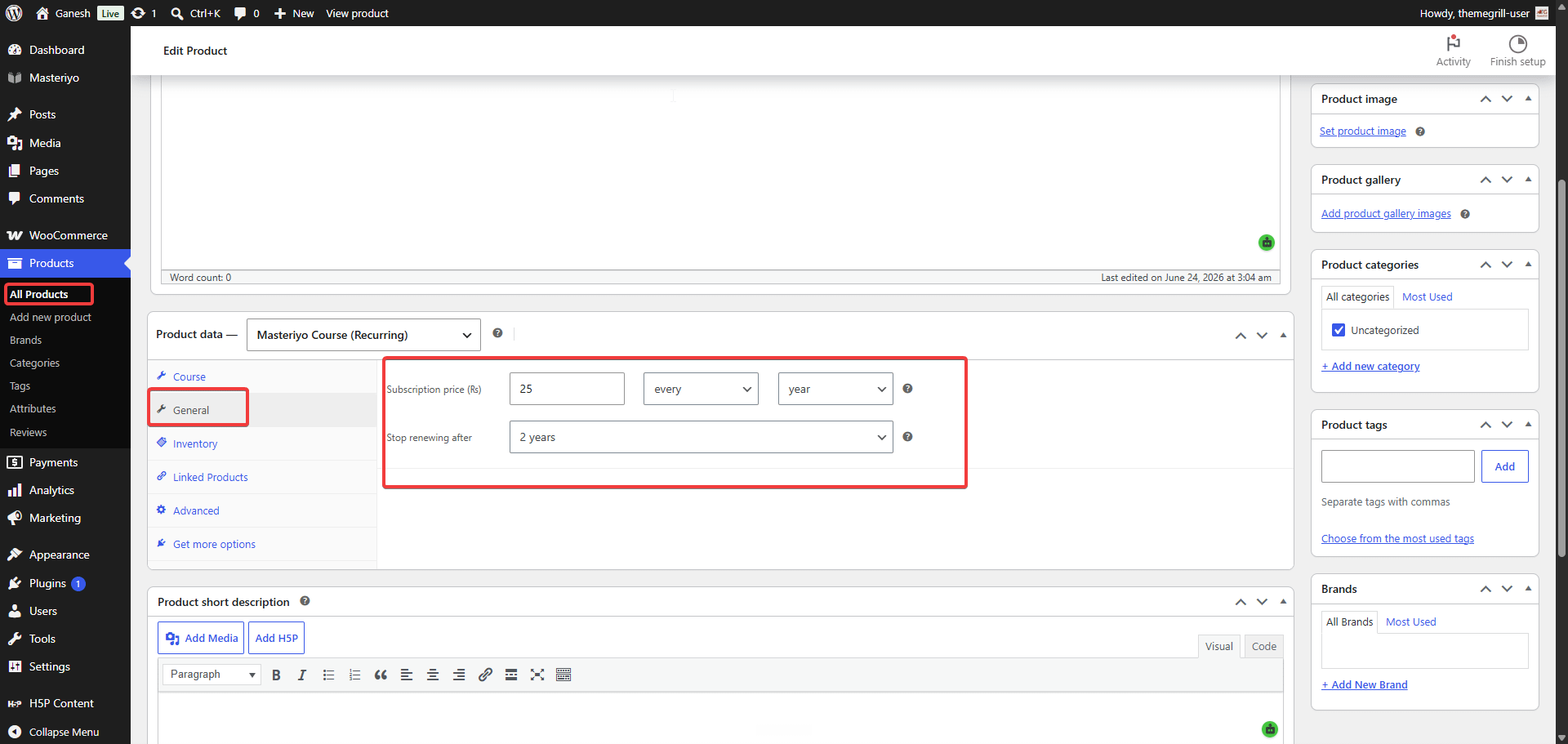
Task: Align text left
Action: click(x=407, y=675)
